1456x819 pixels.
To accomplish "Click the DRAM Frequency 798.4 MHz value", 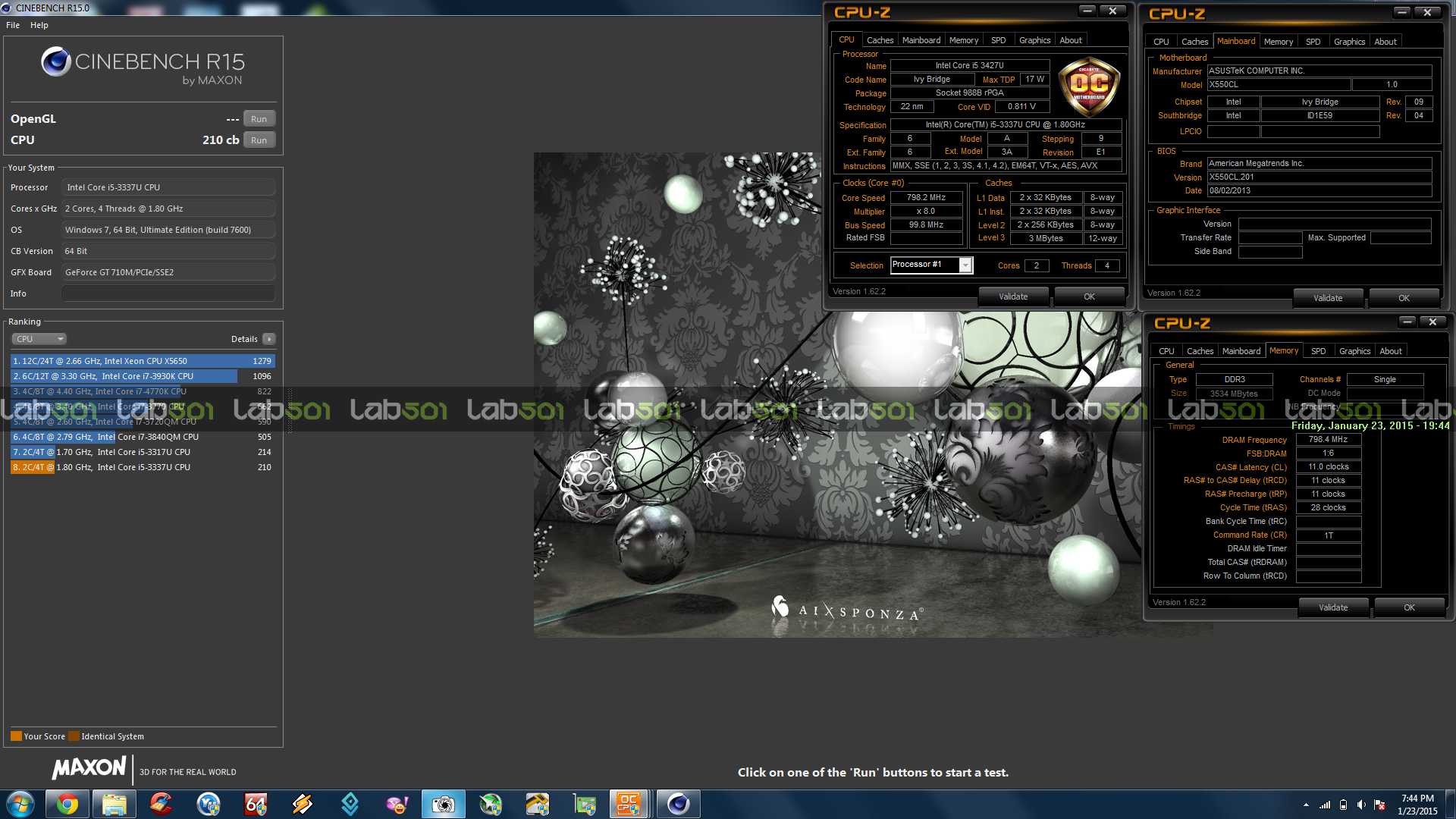I will coord(1328,439).
